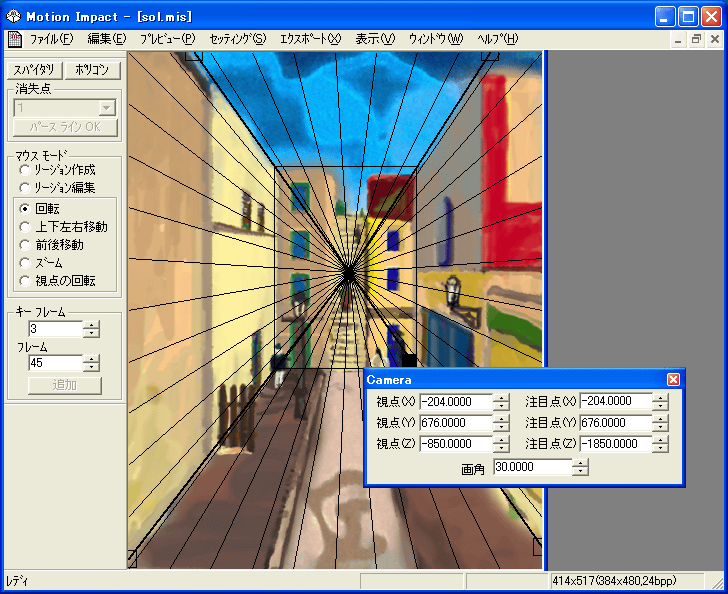This screenshot has height=594, width=728.
Task: Decrease 視点(X) with the down arrow
Action: coord(501,406)
